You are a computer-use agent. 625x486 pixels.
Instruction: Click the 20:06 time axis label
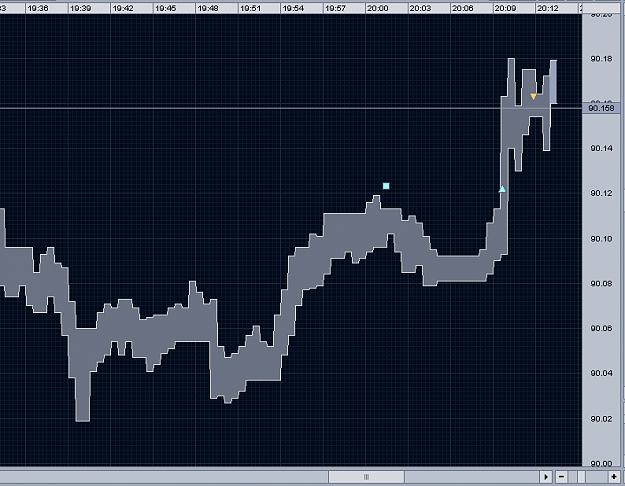(x=463, y=8)
